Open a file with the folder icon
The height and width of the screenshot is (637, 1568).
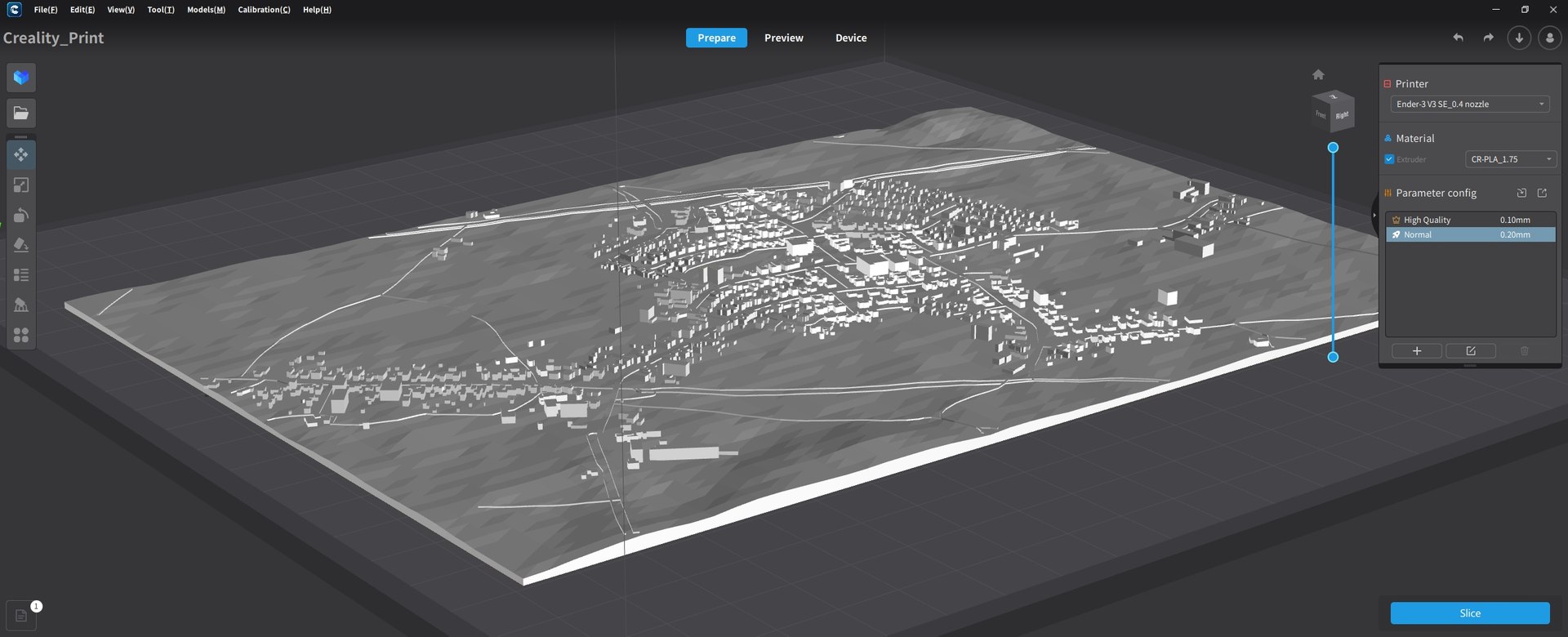tap(21, 114)
